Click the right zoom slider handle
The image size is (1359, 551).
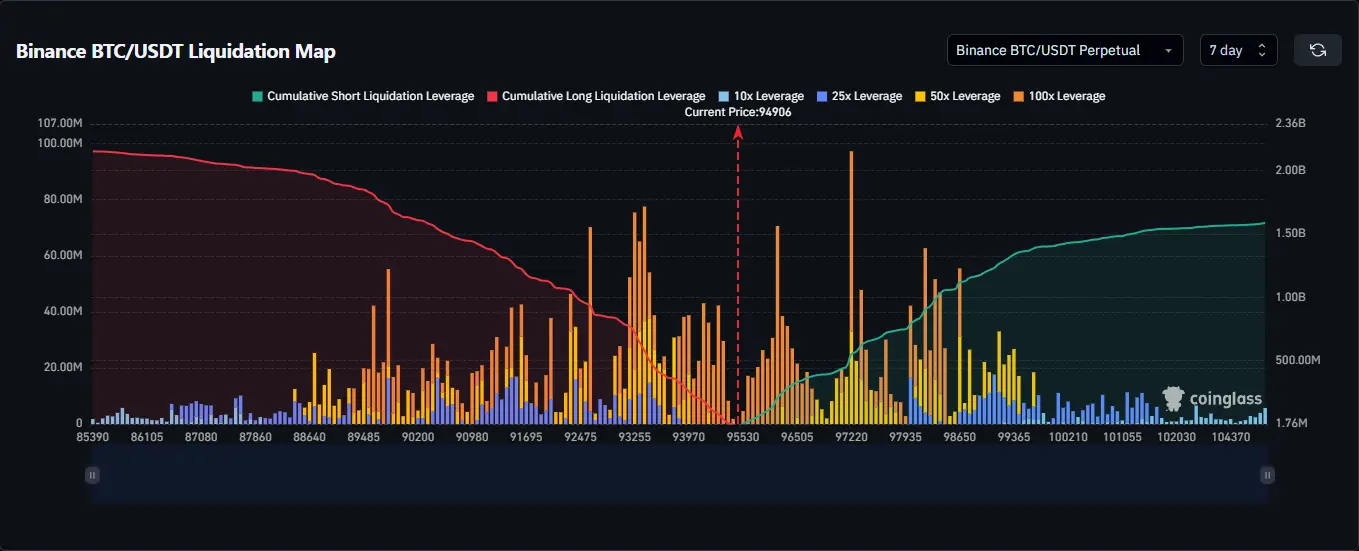(1267, 476)
